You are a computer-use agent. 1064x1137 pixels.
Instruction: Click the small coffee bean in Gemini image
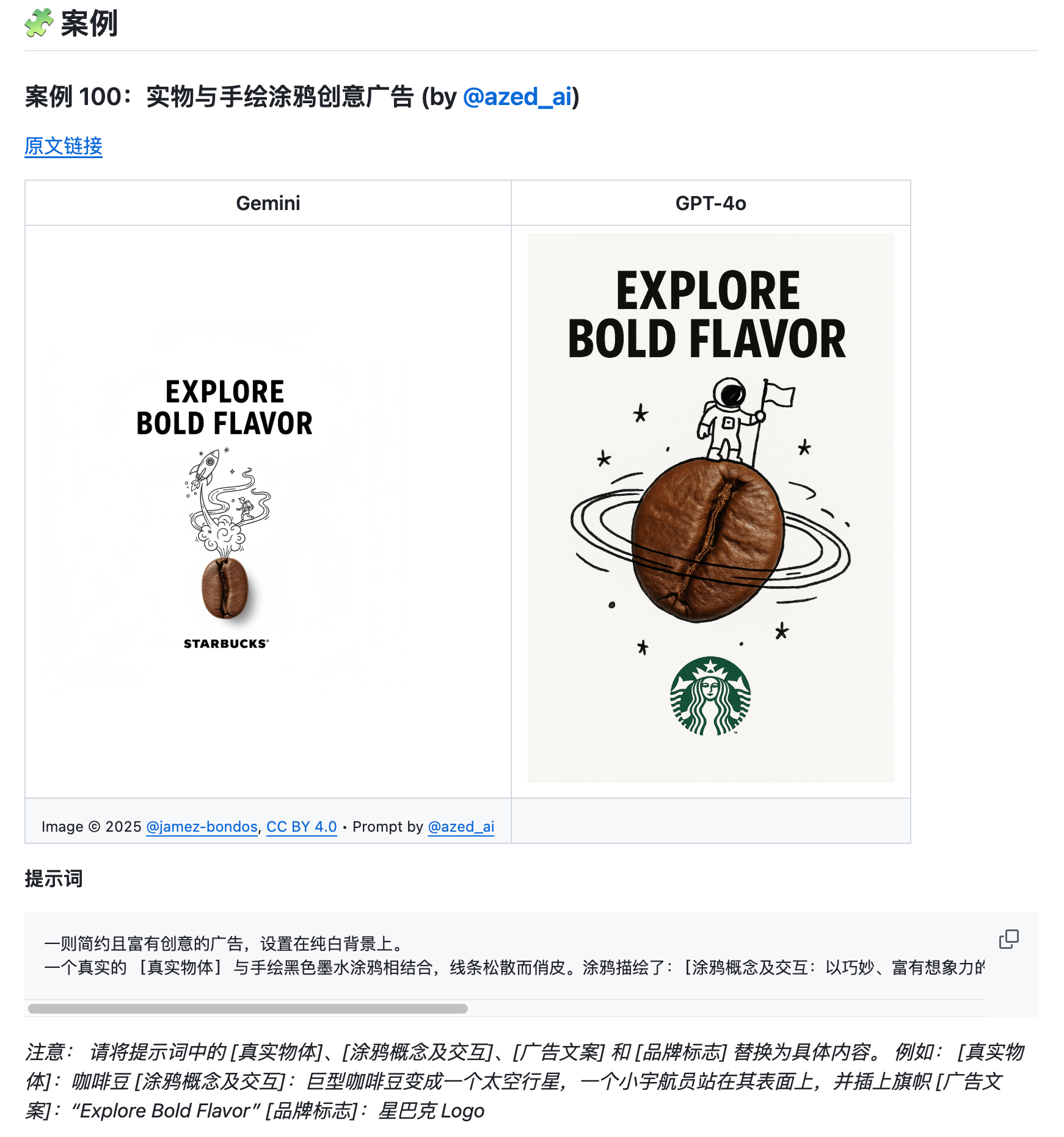tap(225, 588)
